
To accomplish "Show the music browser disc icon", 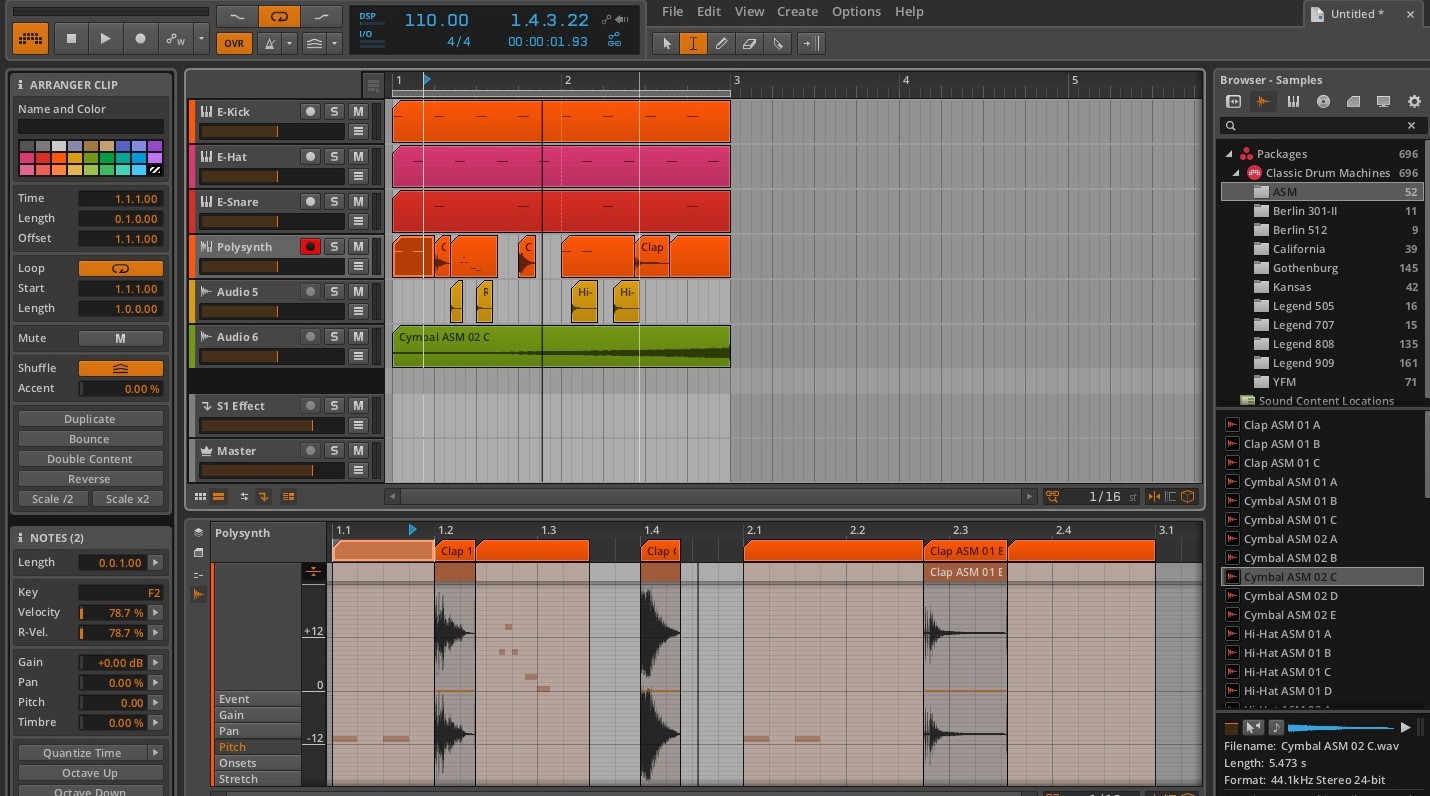I will tap(1323, 101).
